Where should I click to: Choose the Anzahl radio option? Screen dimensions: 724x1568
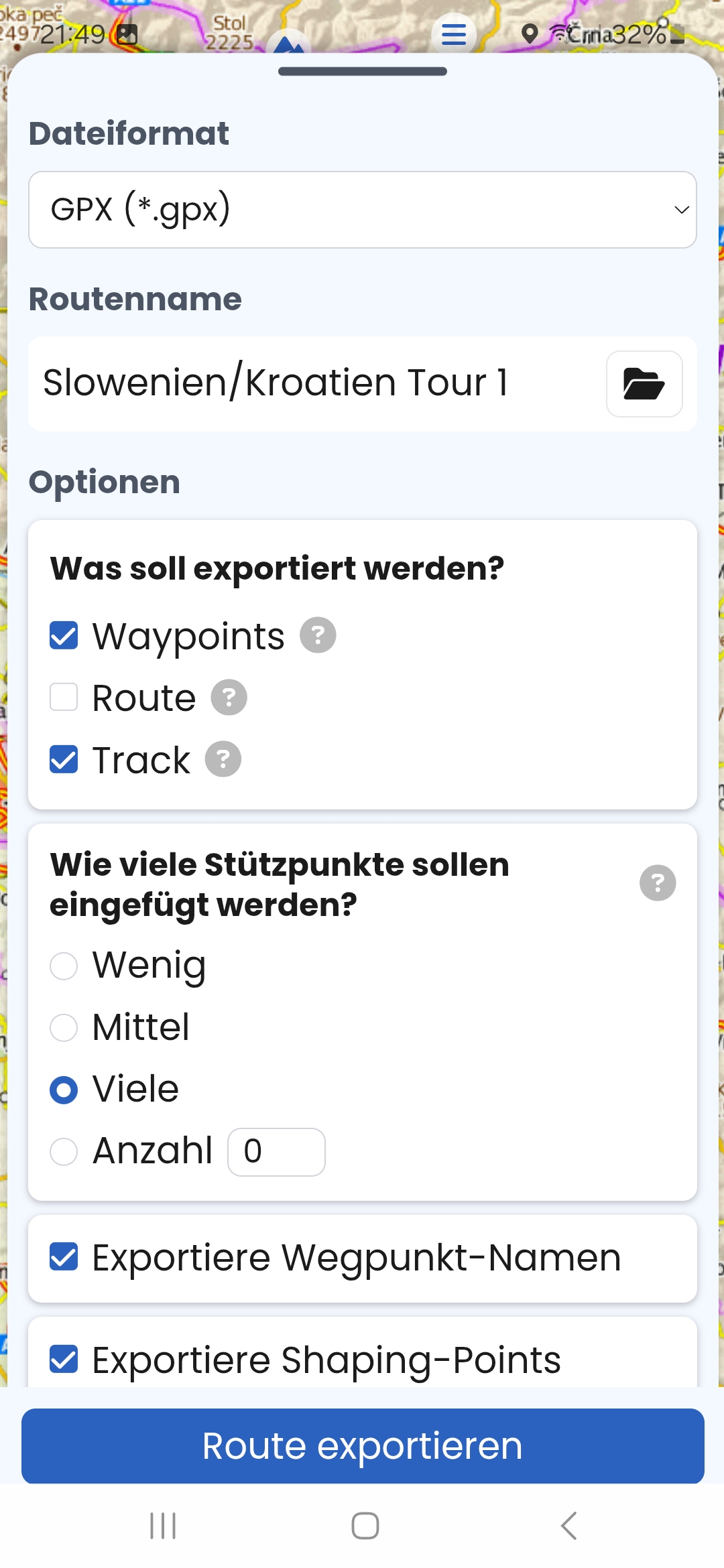click(64, 1152)
